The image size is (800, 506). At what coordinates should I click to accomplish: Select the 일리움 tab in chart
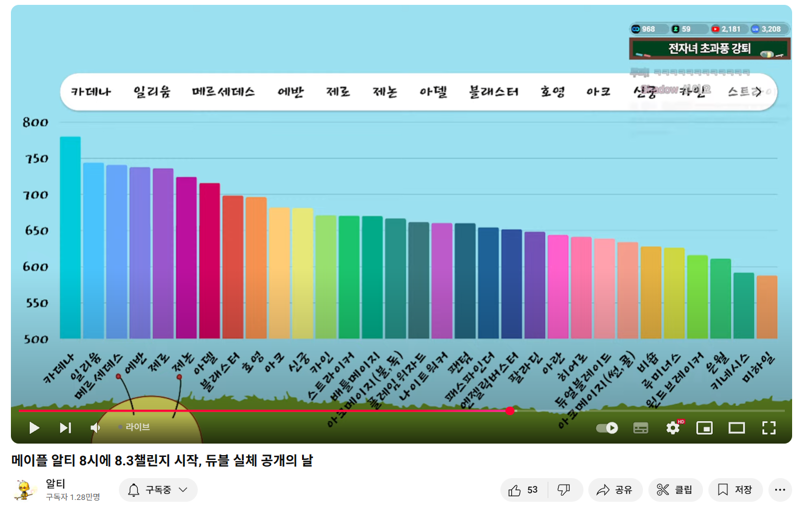[152, 92]
